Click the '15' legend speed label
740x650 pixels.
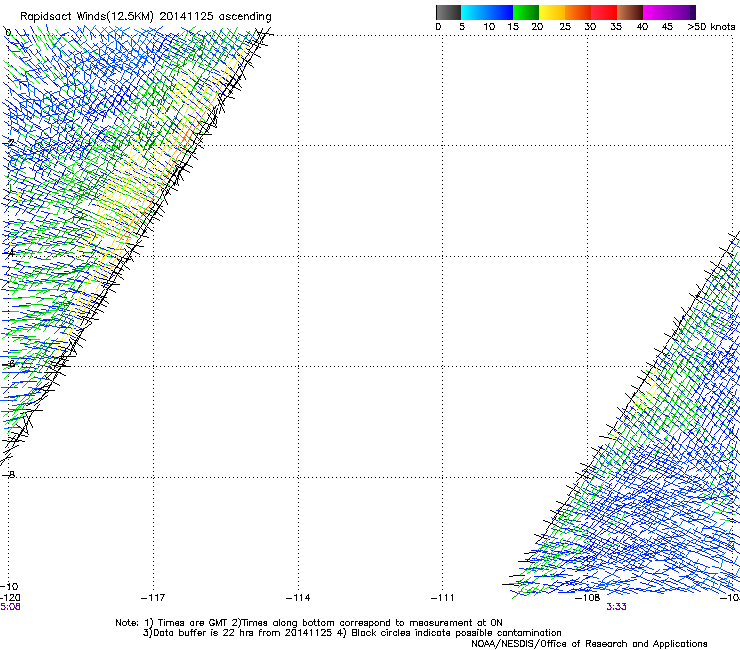tap(513, 27)
